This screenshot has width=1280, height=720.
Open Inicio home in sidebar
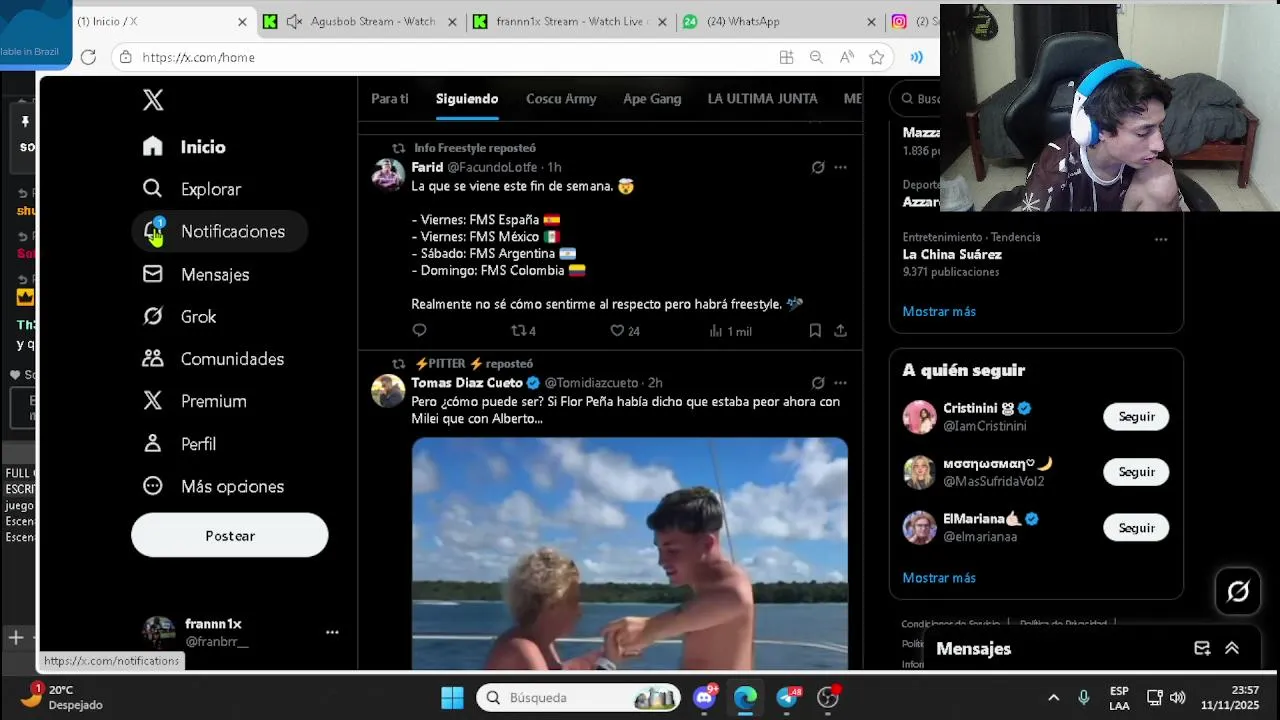(x=184, y=147)
